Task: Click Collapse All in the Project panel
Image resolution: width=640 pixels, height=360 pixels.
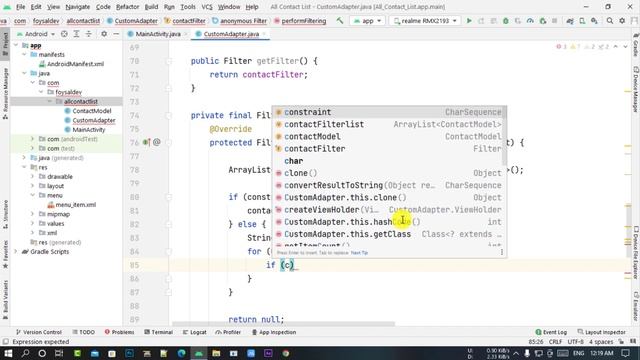Action: pyautogui.click(x=89, y=34)
